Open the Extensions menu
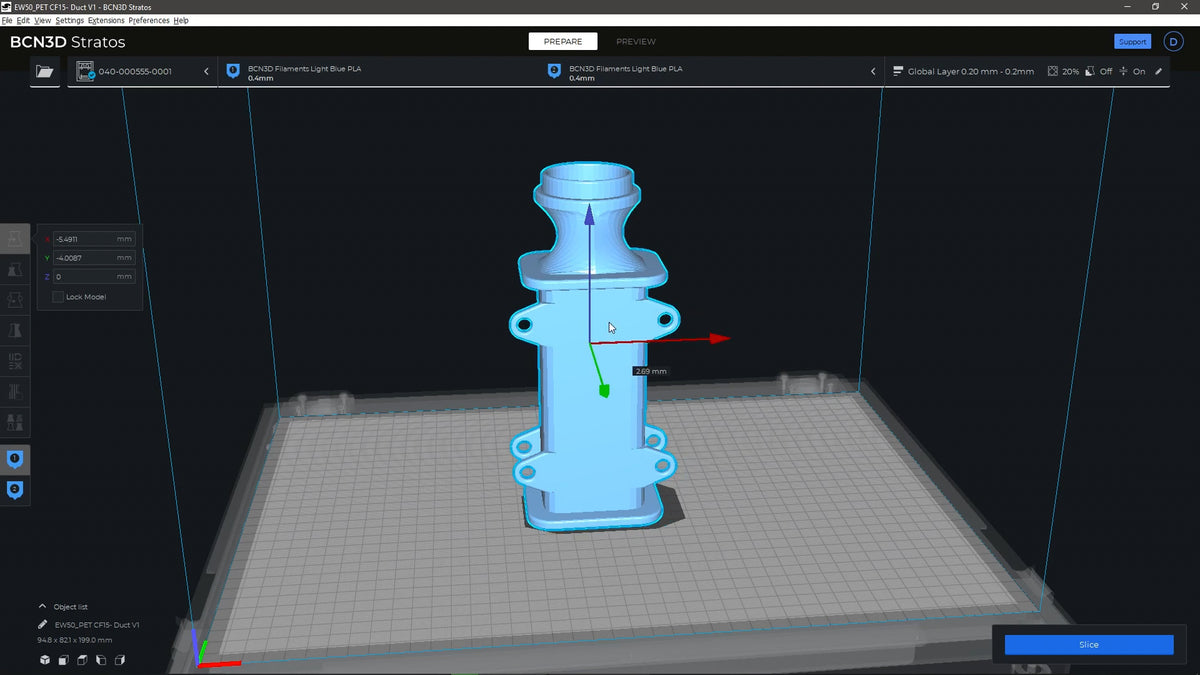Image resolution: width=1200 pixels, height=675 pixels. (x=105, y=19)
